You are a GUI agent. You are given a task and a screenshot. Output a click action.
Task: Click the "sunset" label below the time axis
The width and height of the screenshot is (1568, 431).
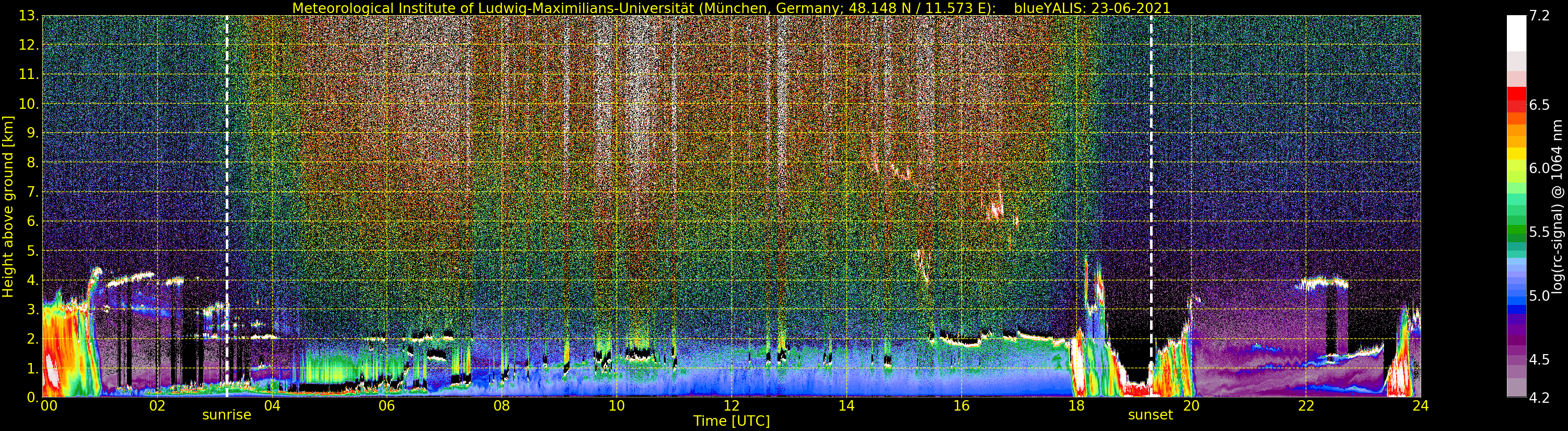[x=1151, y=415]
